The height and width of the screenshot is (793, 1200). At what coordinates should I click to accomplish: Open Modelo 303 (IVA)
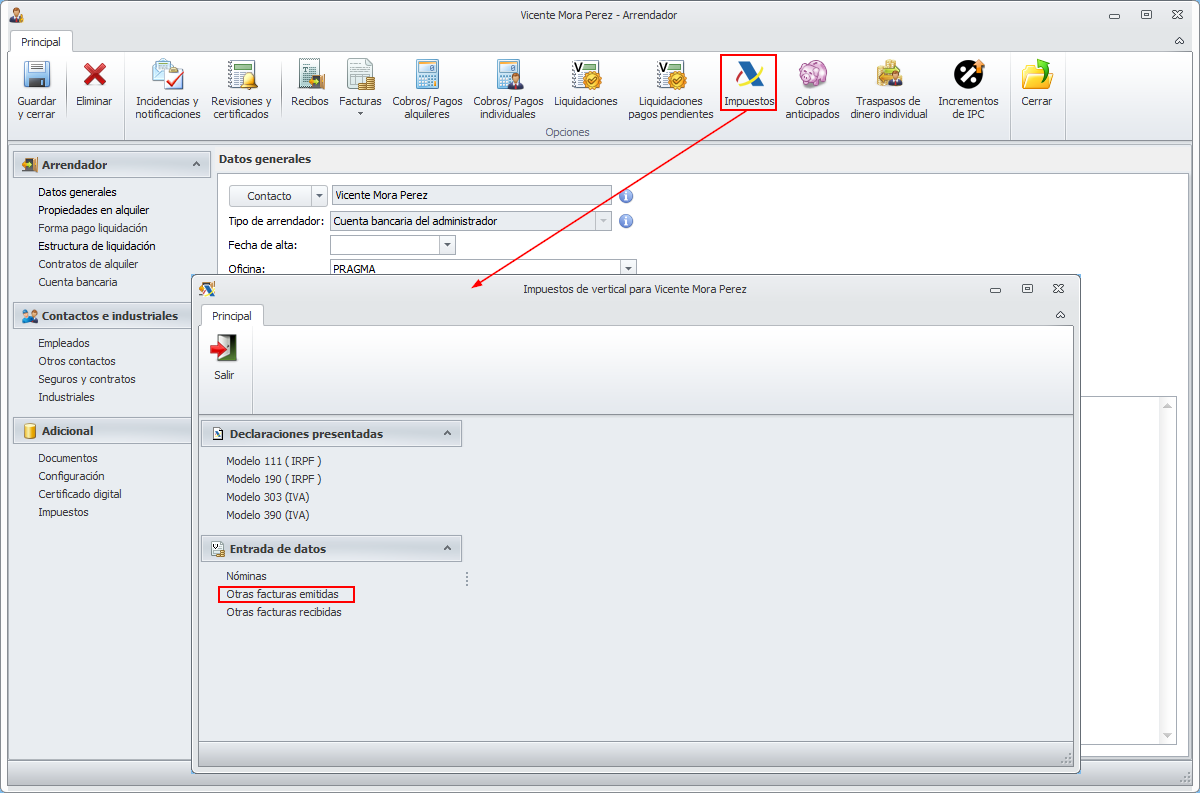coord(268,497)
